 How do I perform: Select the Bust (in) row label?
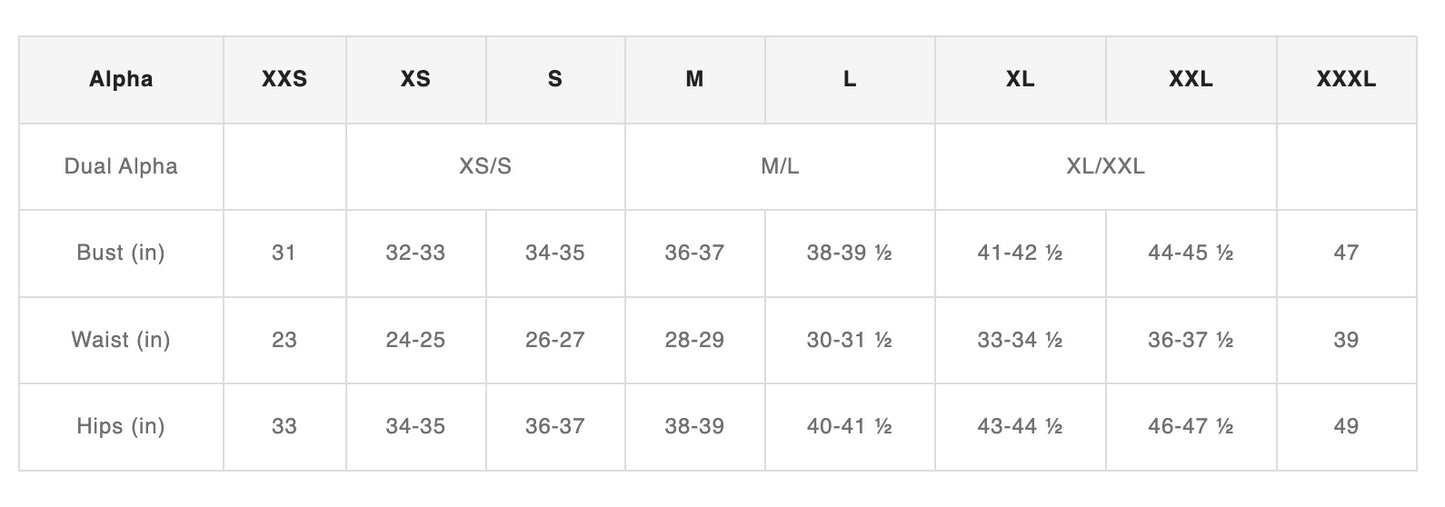click(121, 253)
